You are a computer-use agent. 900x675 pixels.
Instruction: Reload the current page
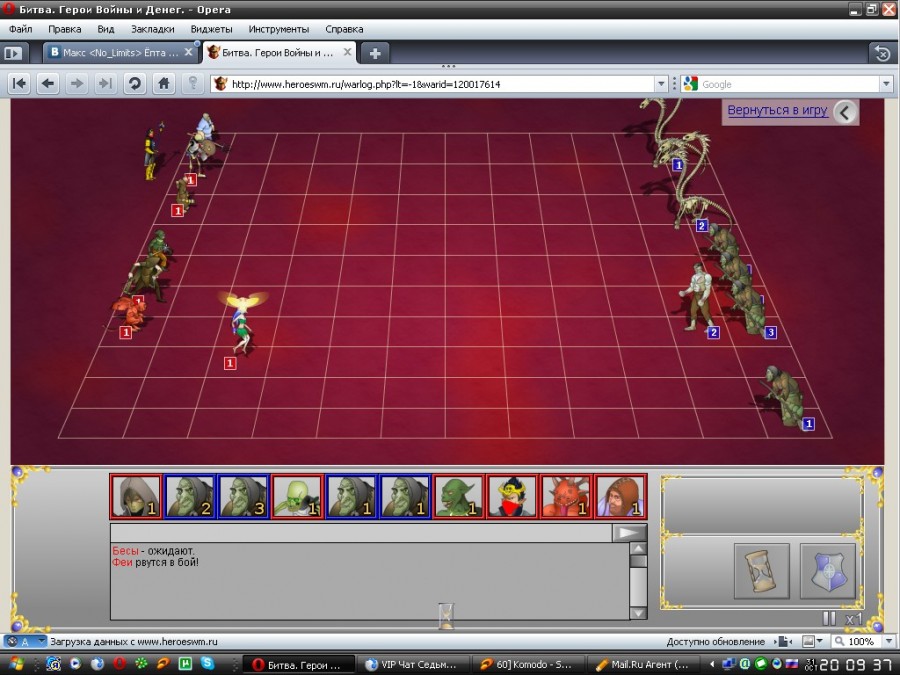point(135,84)
